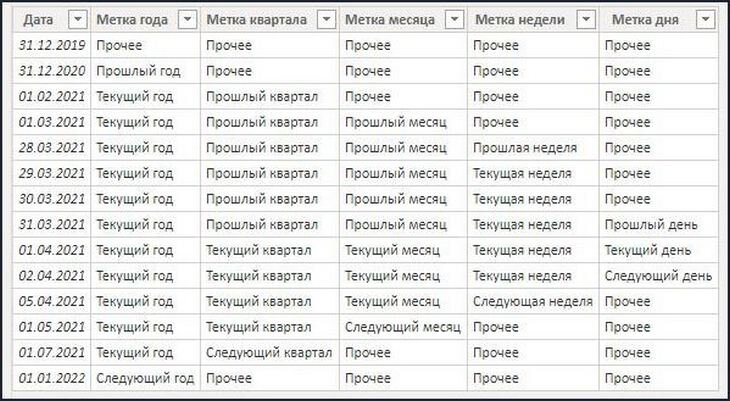Click the Следующая неделя cell
The width and height of the screenshot is (730, 401).
point(534,301)
